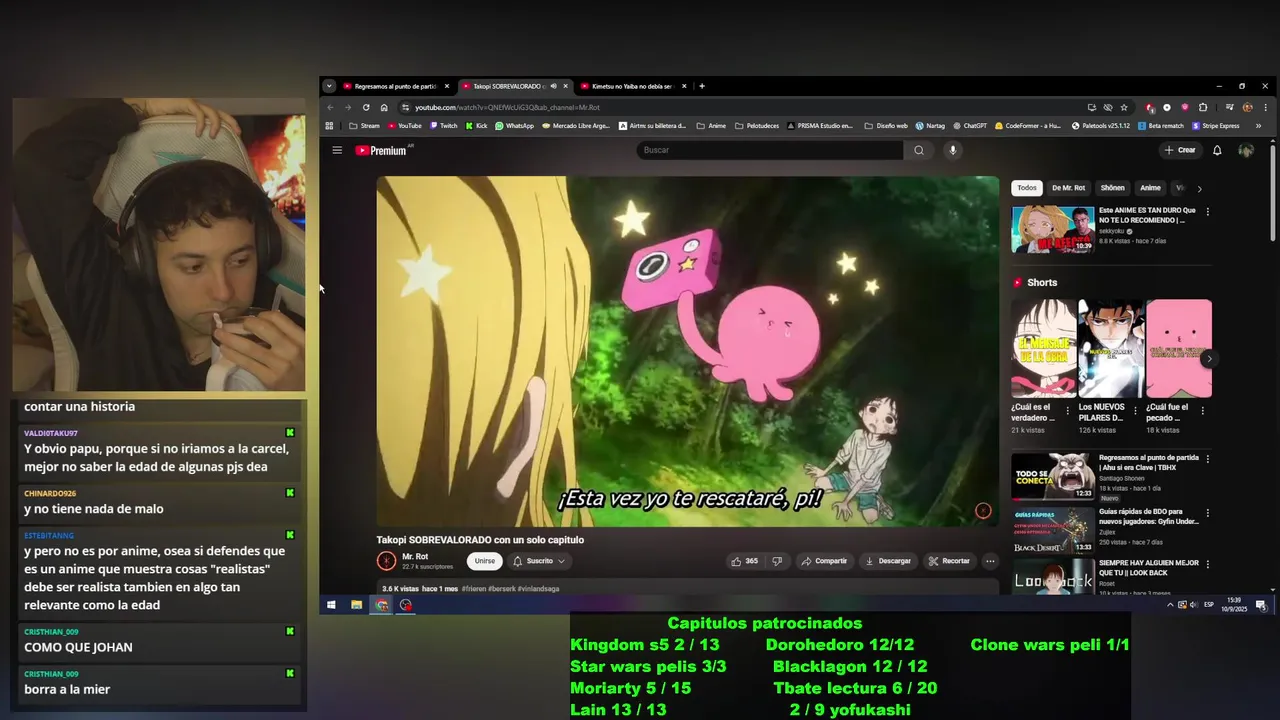Image resolution: width=1280 pixels, height=720 pixels.
Task: Show hidden bookmarks with the double chevron
Action: pos(1258,126)
